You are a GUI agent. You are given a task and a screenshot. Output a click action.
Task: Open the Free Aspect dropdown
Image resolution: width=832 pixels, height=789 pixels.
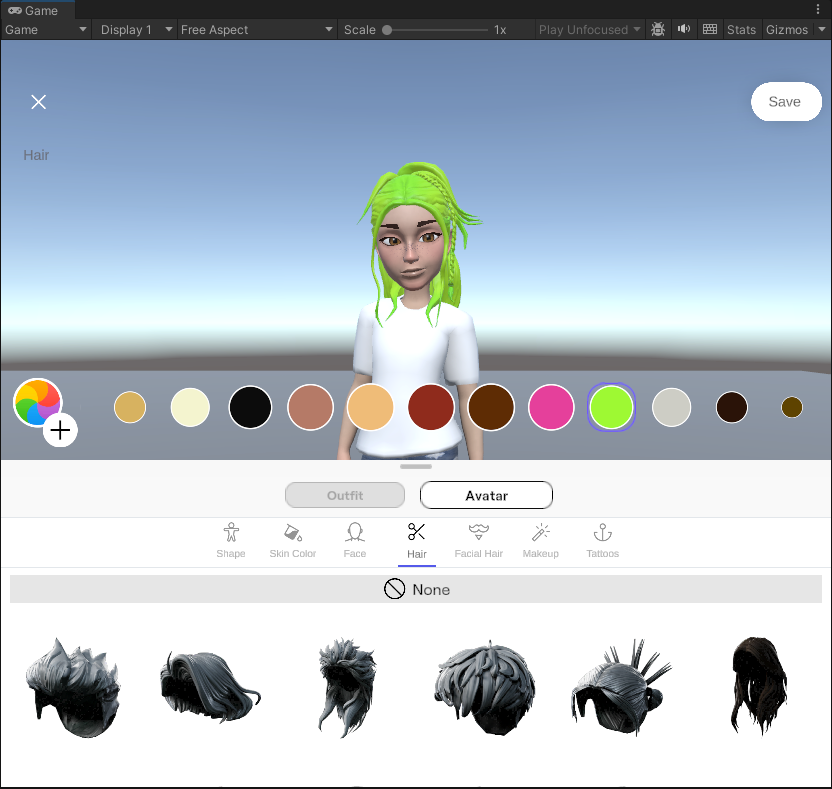coord(257,30)
